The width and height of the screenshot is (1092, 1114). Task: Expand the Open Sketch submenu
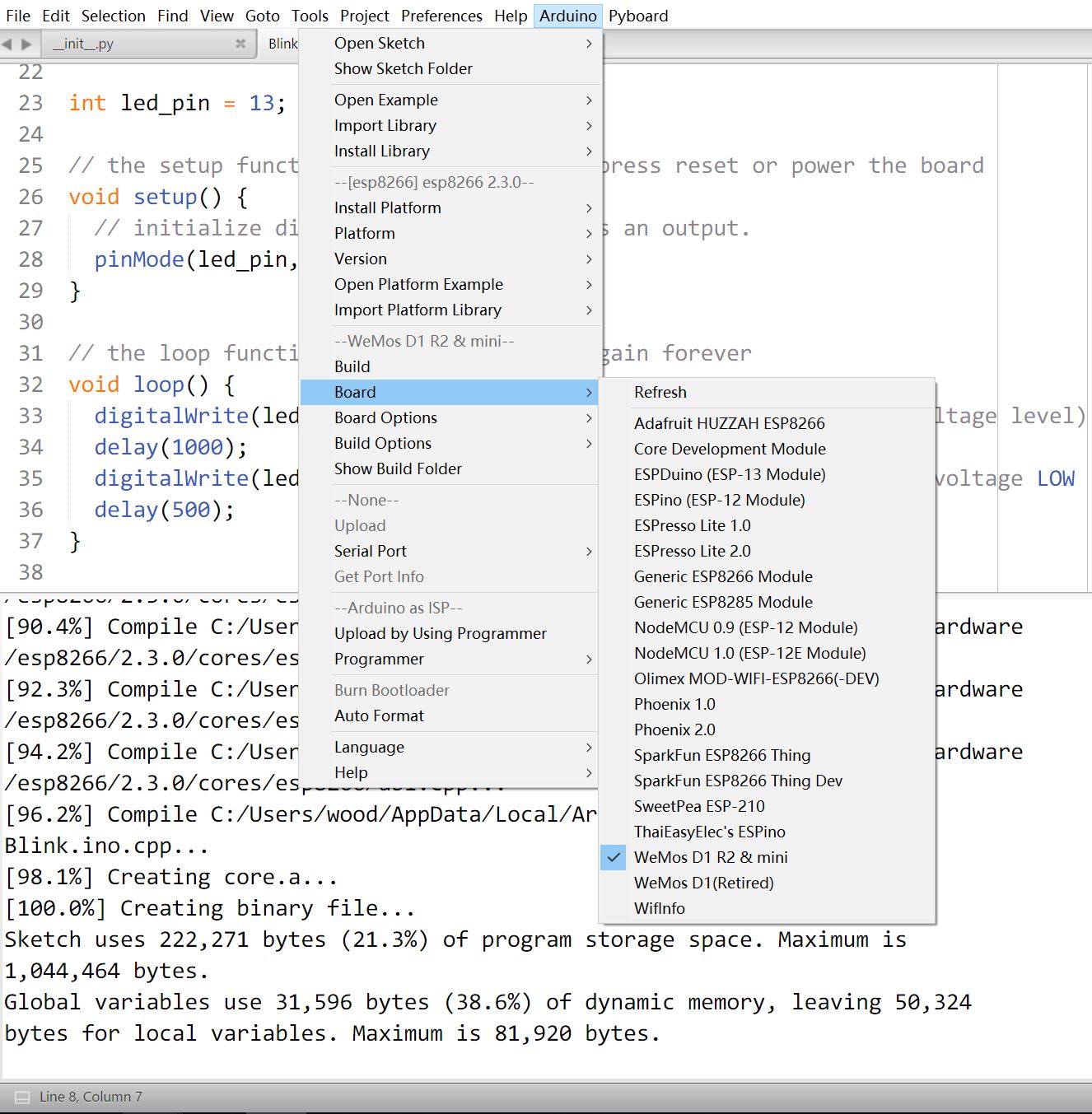coord(450,43)
